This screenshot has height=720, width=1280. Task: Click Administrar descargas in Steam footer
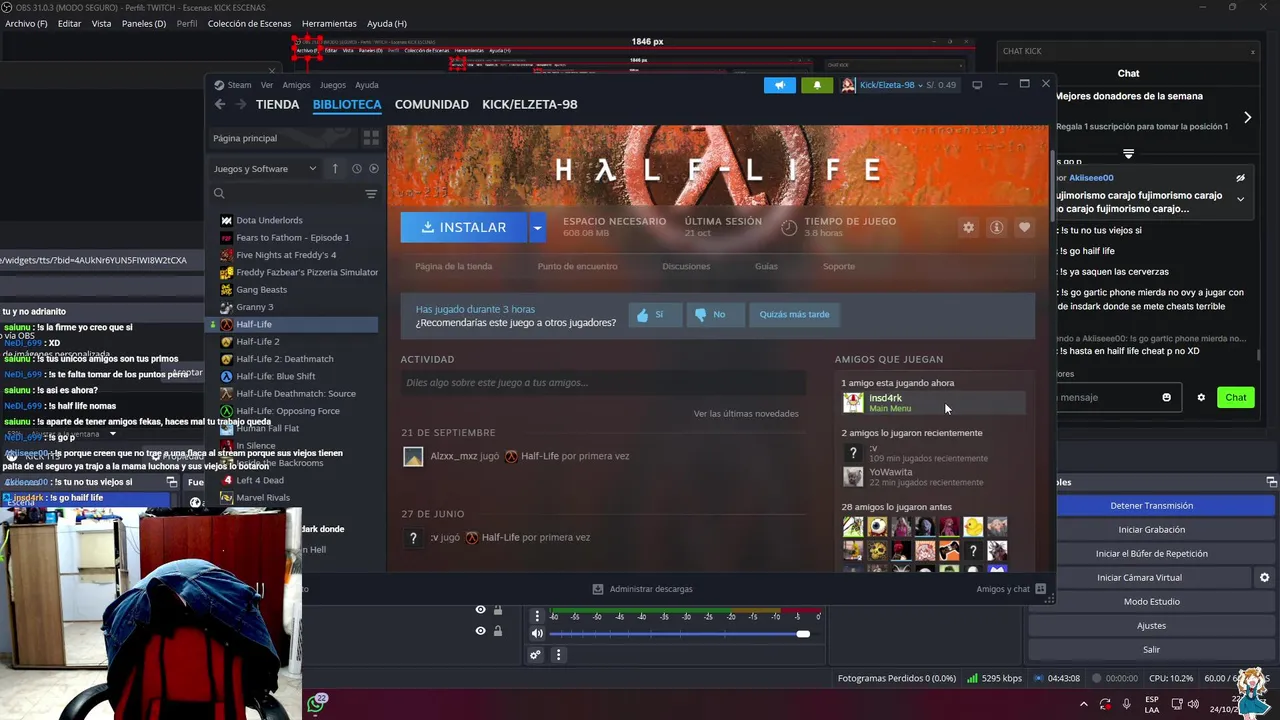(642, 589)
